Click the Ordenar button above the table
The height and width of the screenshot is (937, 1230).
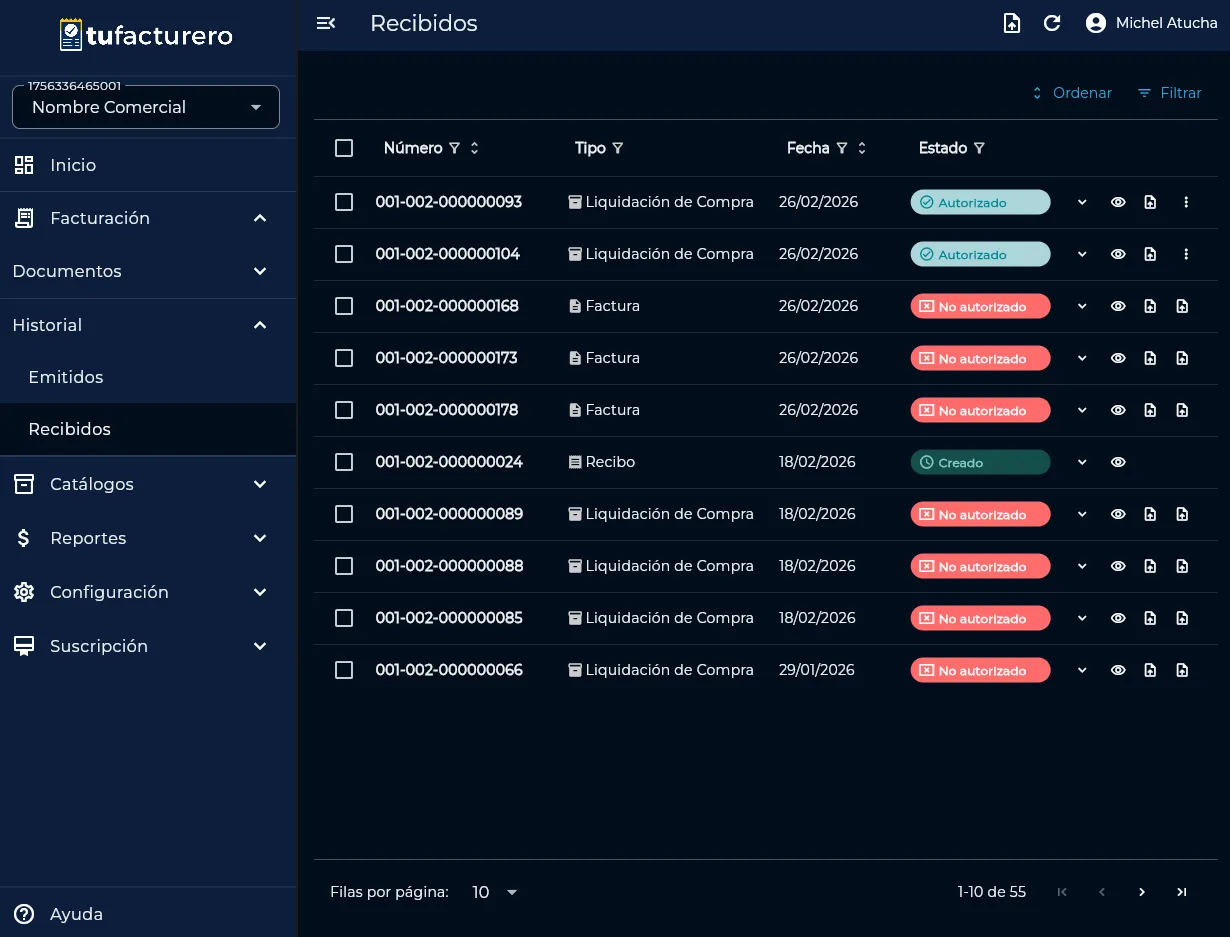tap(1071, 93)
